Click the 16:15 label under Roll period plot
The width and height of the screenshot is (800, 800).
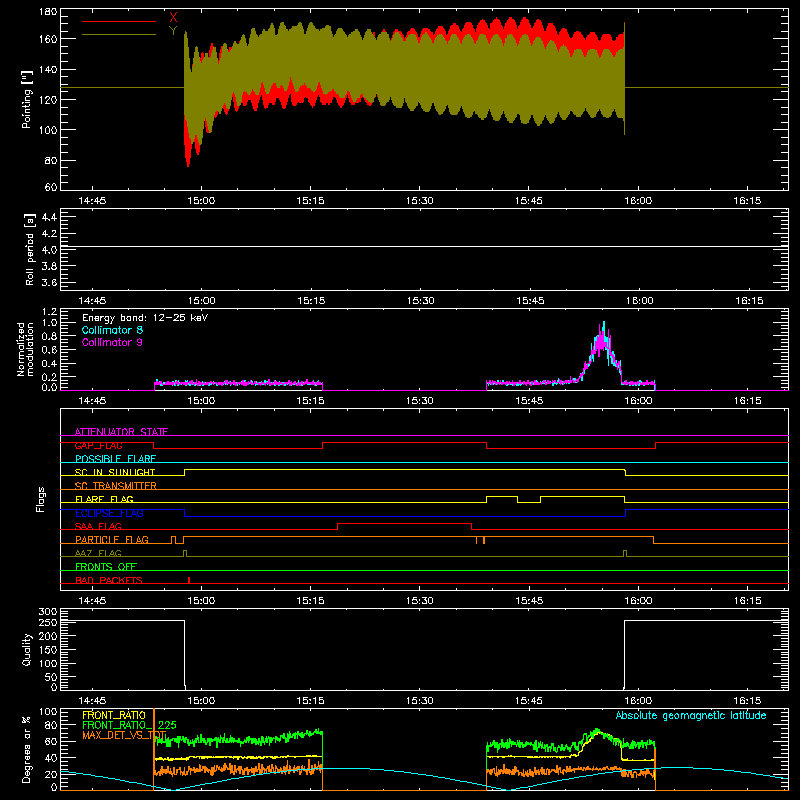[749, 301]
